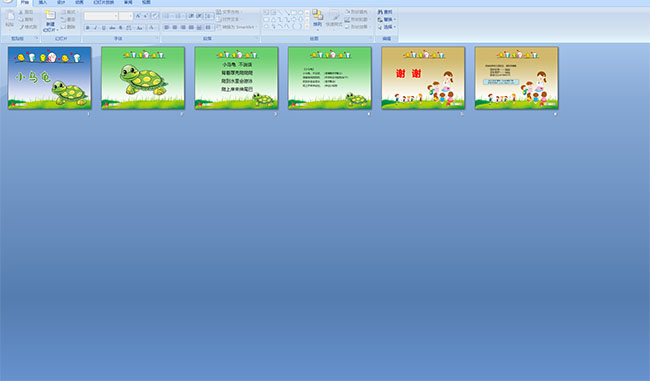Toggle Italic formatting button
Image resolution: width=650 pixels, height=381 pixels.
tap(95, 28)
